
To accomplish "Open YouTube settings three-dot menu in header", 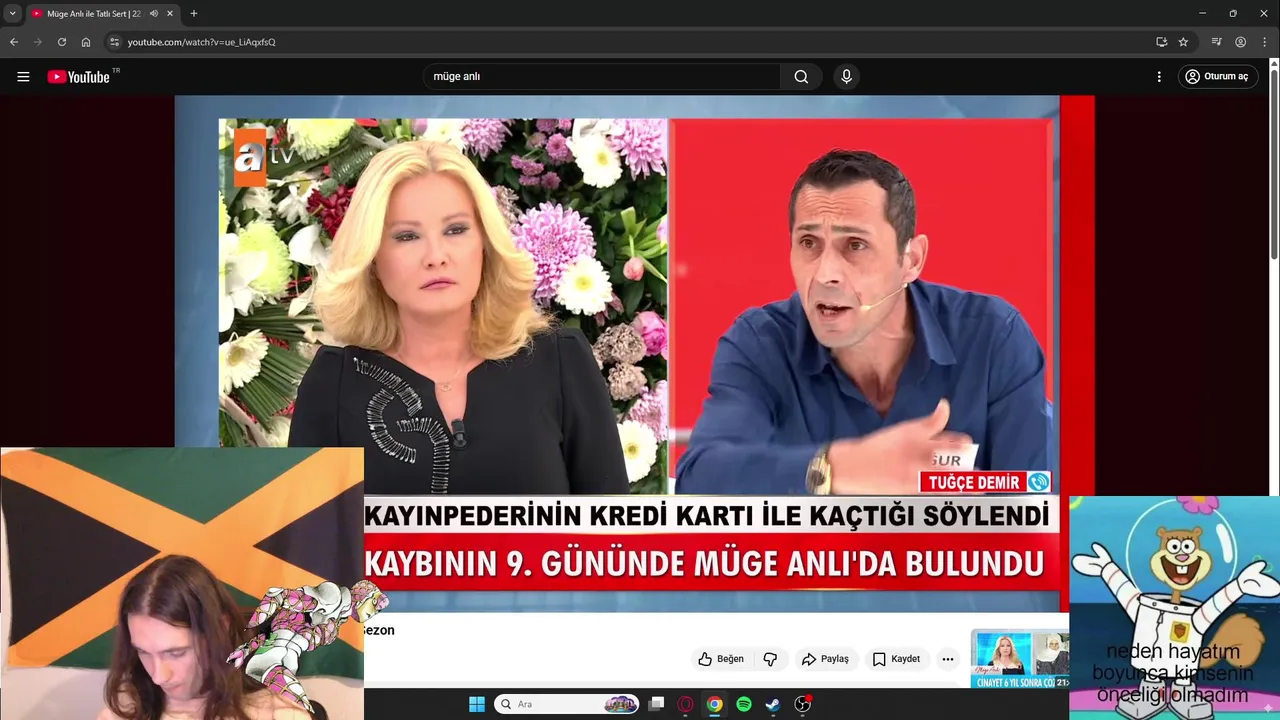I will point(1159,77).
